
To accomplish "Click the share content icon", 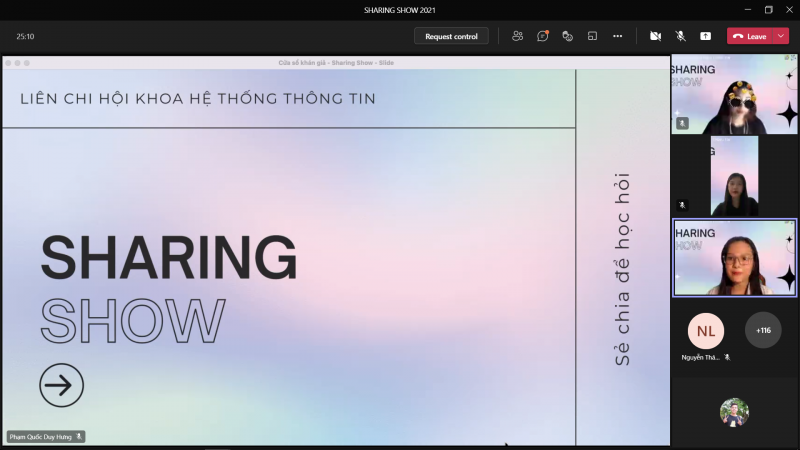I will (705, 36).
